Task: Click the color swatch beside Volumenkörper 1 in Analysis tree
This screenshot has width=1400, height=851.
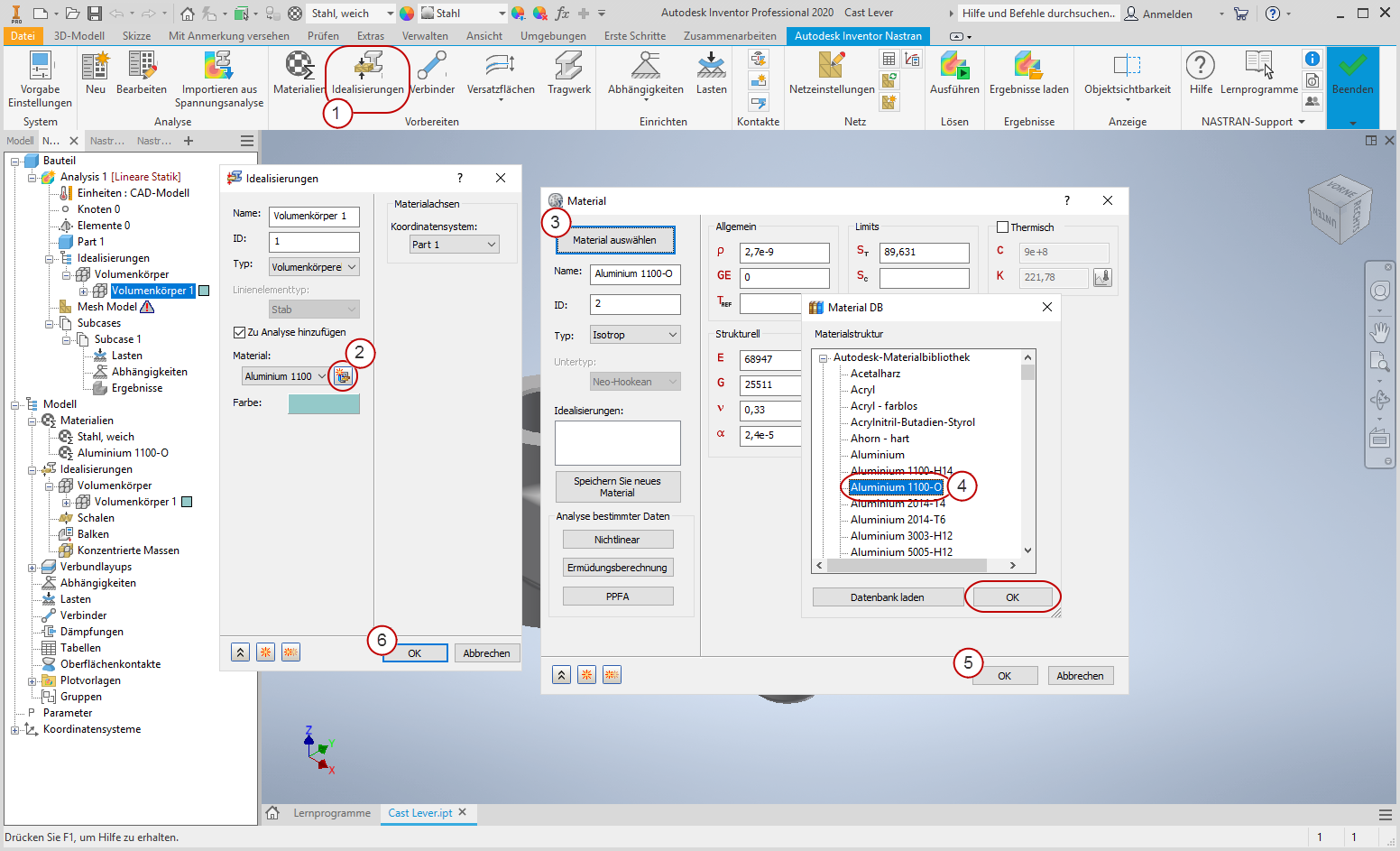Action: tap(204, 291)
